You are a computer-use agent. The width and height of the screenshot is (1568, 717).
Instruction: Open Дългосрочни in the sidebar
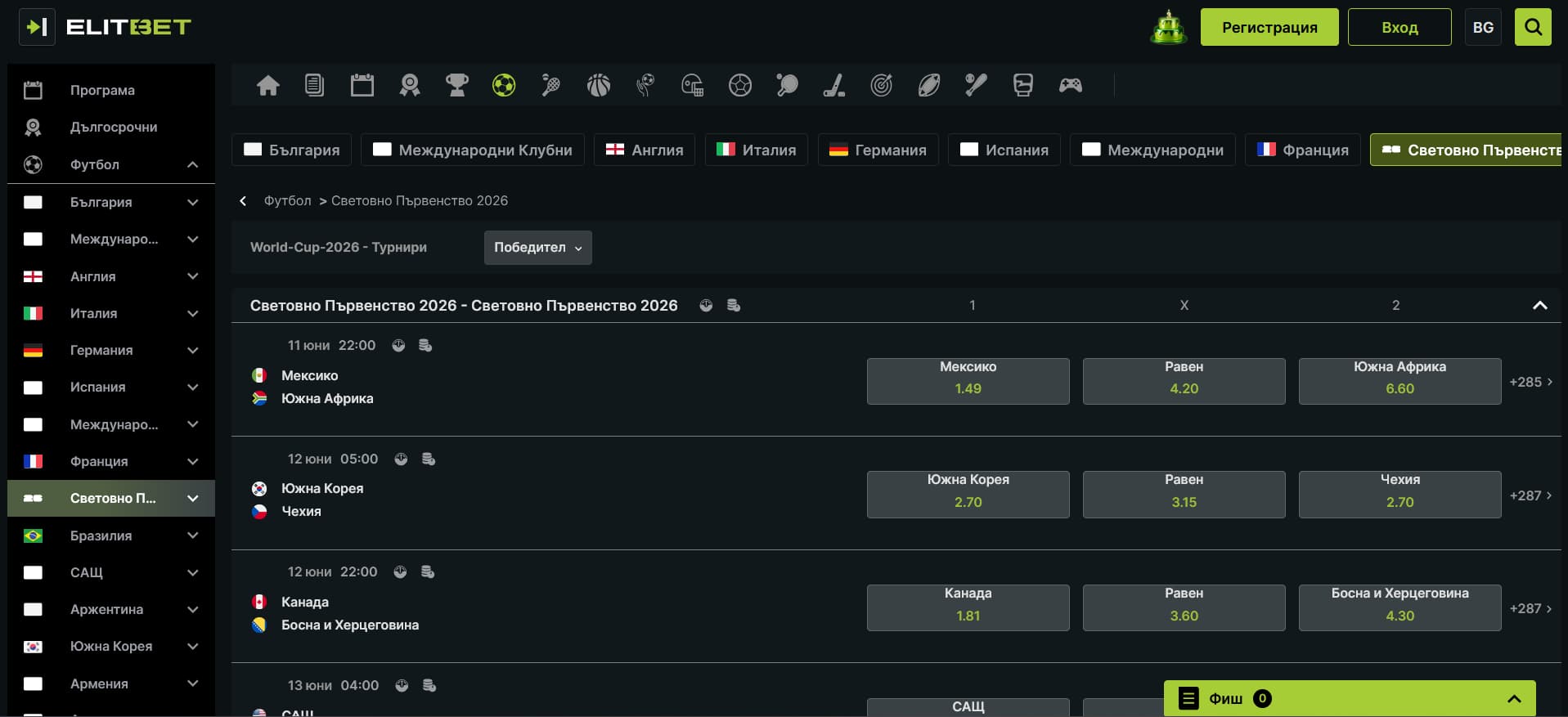pos(111,127)
